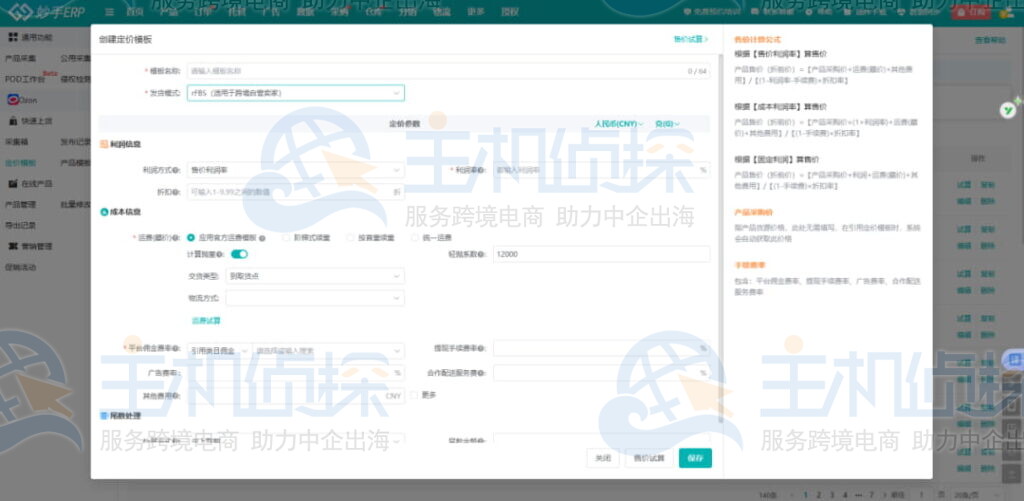This screenshot has width=1024, height=501.
Task: Open the category search dropdown beside 引用类目佣金
Action: point(328,351)
